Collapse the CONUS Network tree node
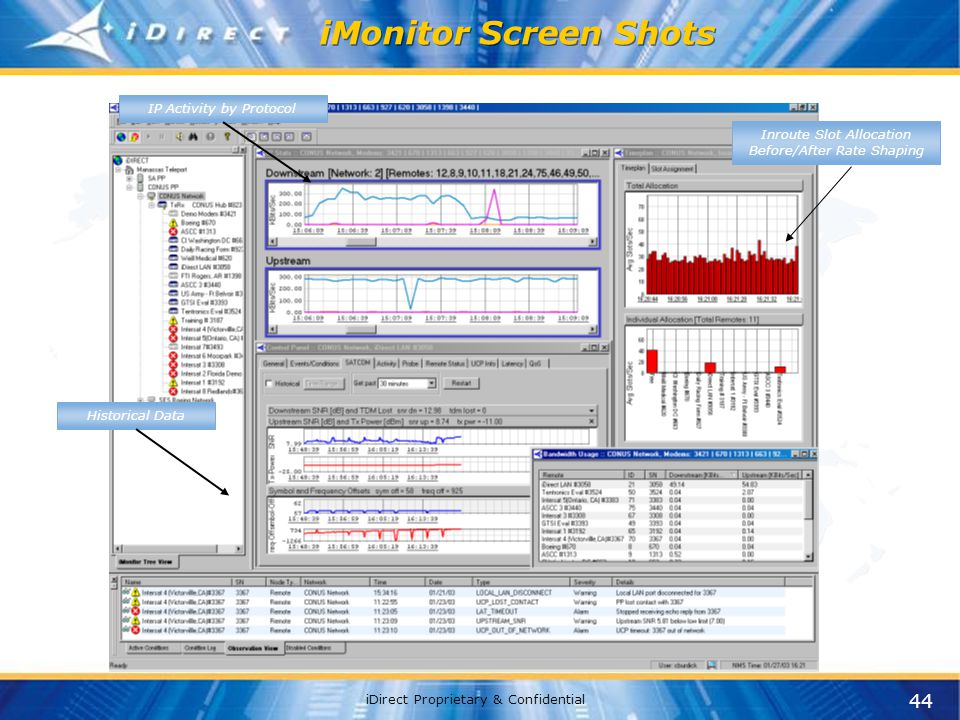 pos(141,196)
